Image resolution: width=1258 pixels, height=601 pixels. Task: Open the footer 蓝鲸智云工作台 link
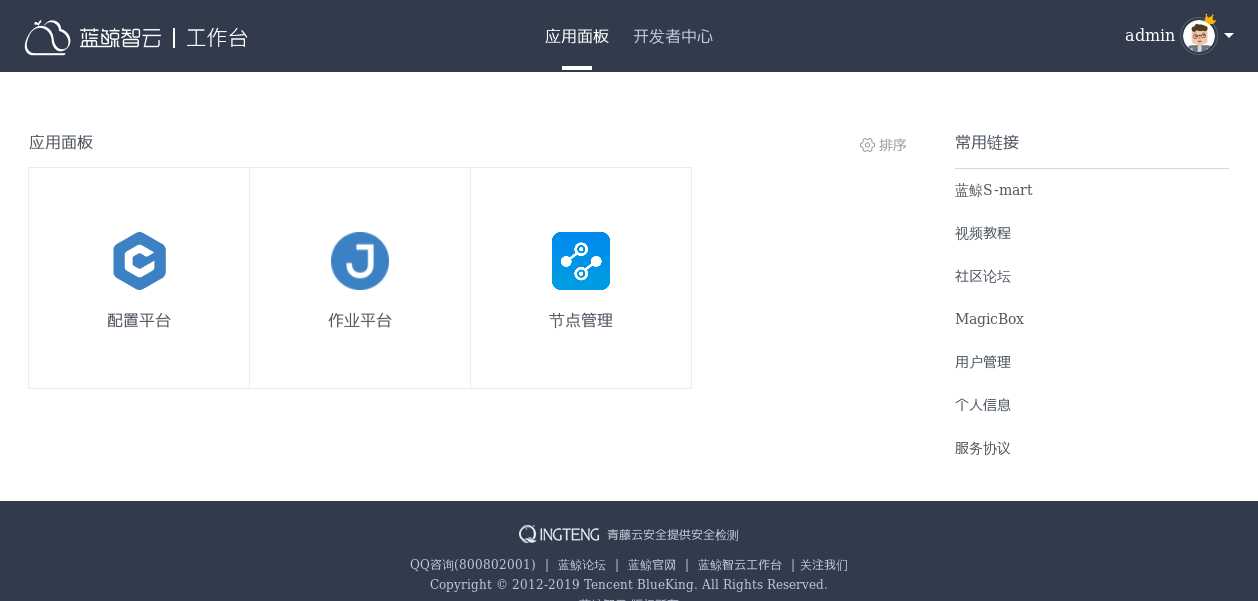[x=740, y=565]
